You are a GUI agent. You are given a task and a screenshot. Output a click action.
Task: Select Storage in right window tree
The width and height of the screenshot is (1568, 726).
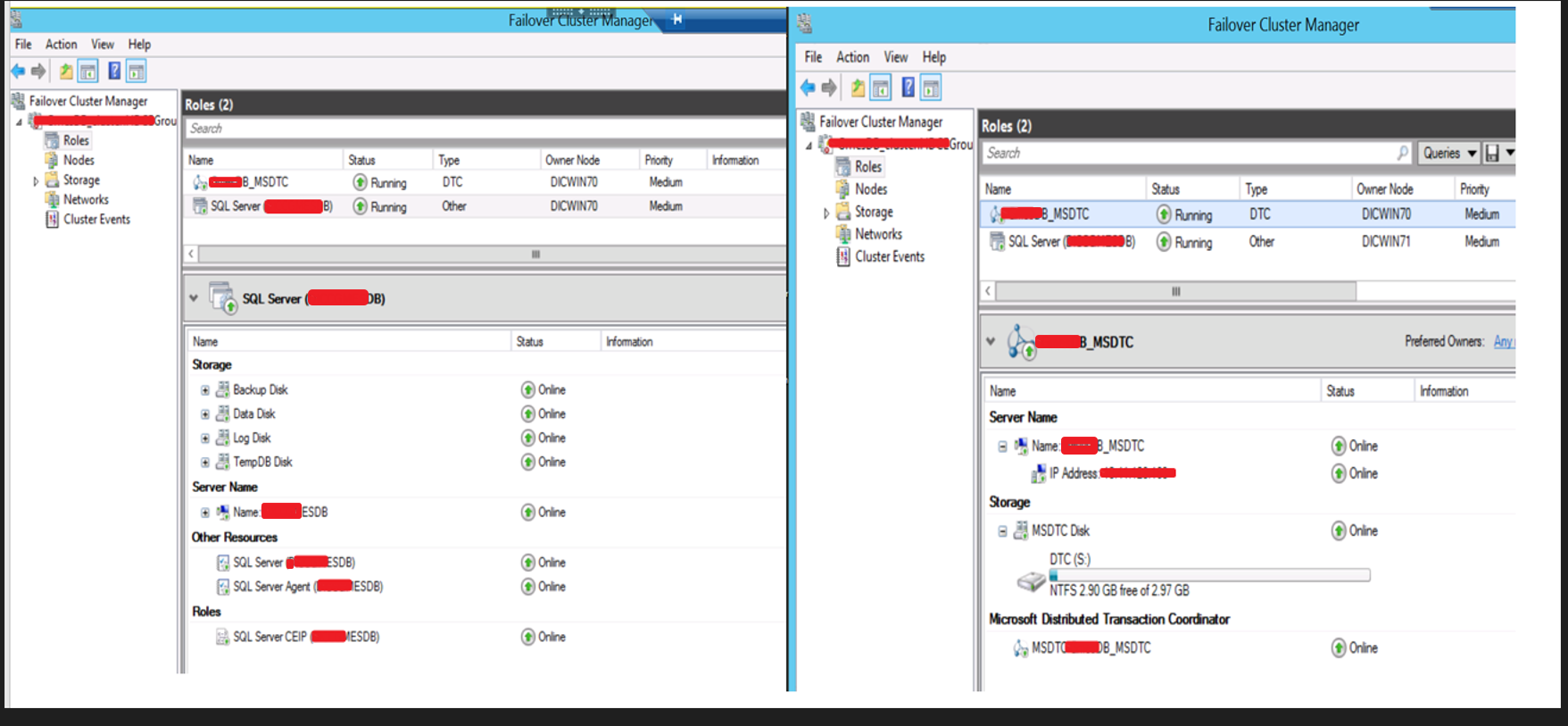click(x=874, y=212)
